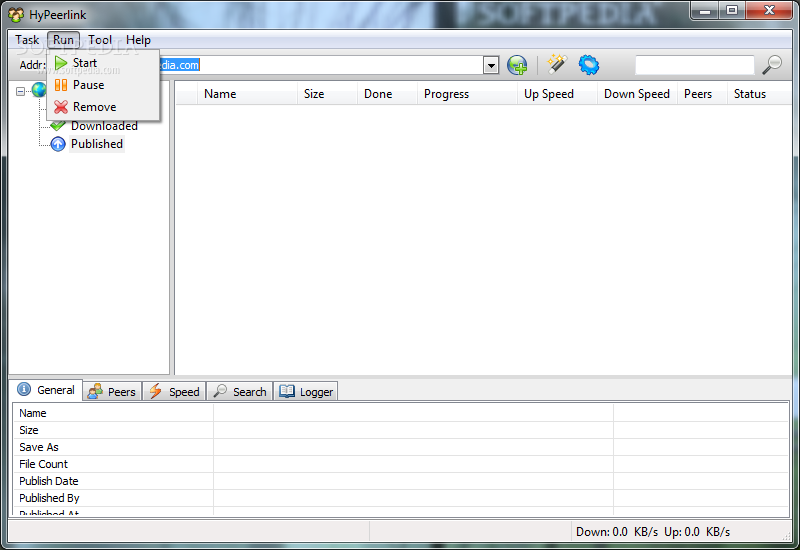Switch to the Peers tab
800x550 pixels.
pos(112,391)
